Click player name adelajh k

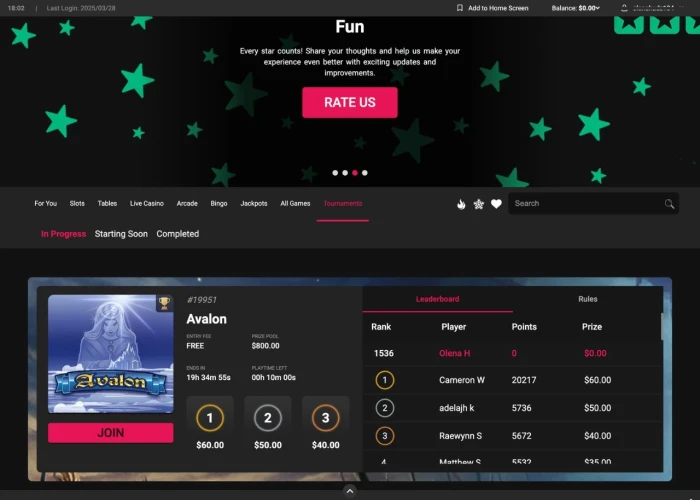click(456, 408)
